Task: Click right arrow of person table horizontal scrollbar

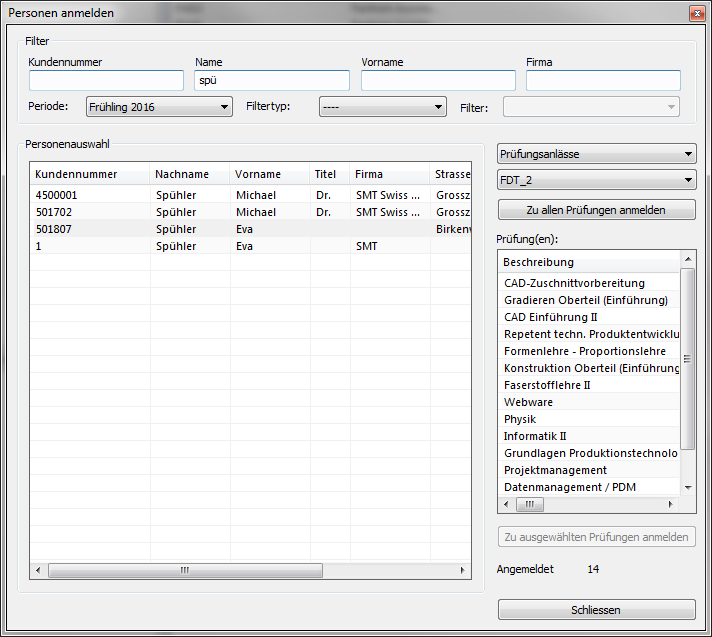Action: [463, 570]
